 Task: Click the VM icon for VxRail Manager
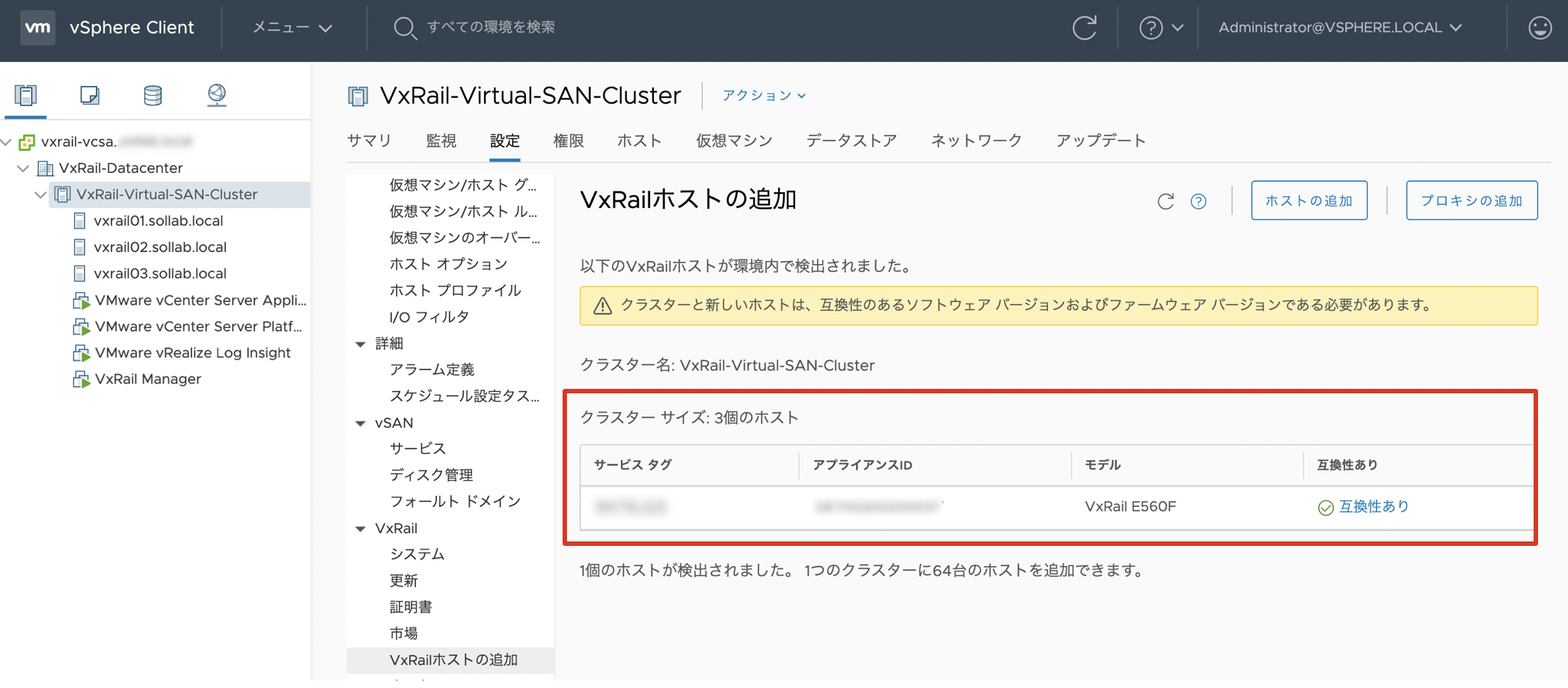click(81, 379)
